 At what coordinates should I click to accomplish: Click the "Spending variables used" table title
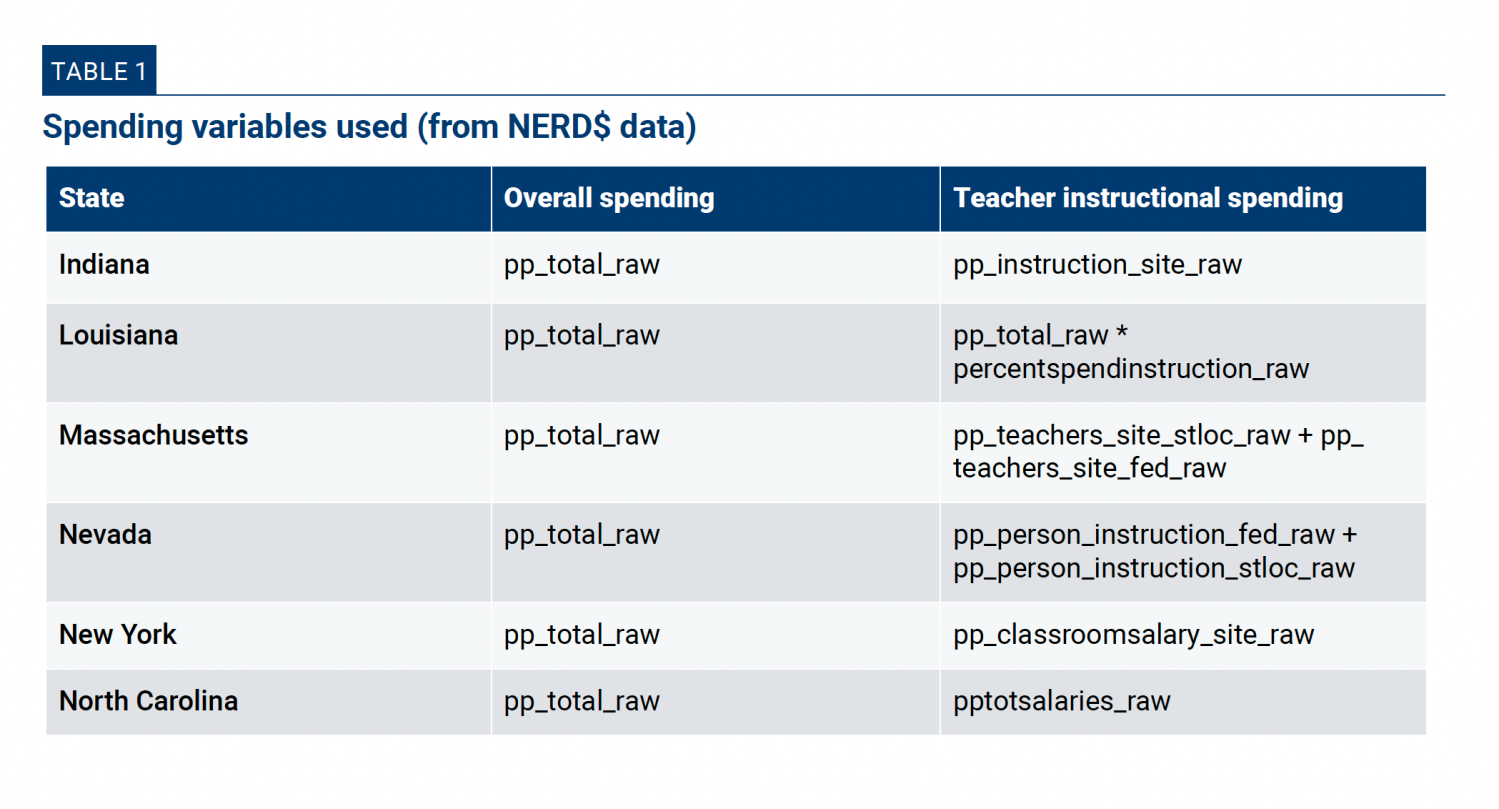click(x=368, y=129)
